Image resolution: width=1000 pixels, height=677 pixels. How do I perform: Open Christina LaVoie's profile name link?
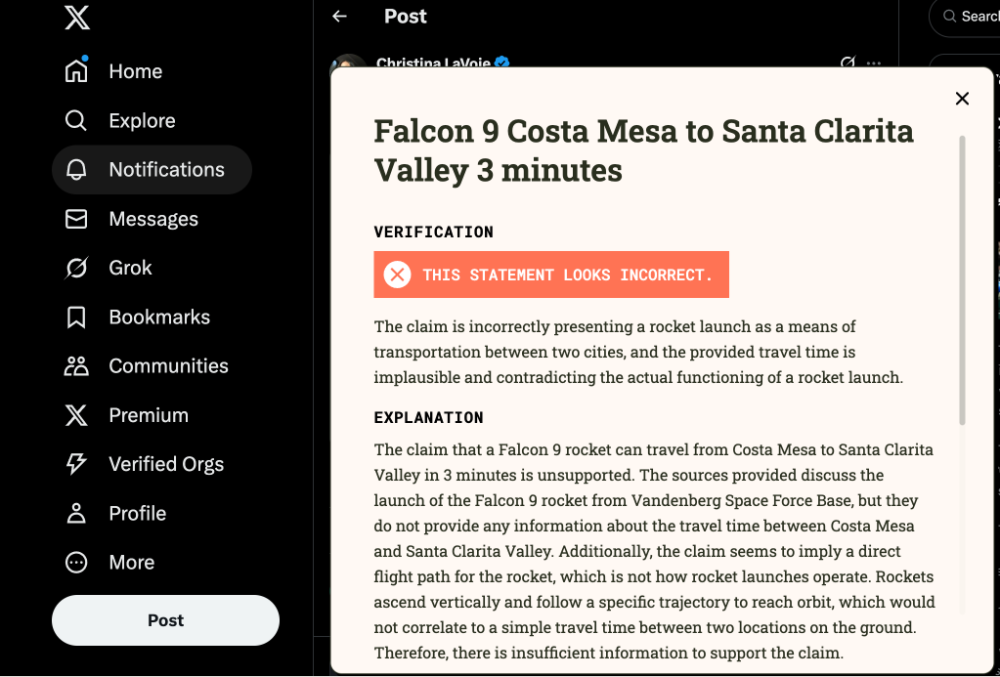coord(434,62)
